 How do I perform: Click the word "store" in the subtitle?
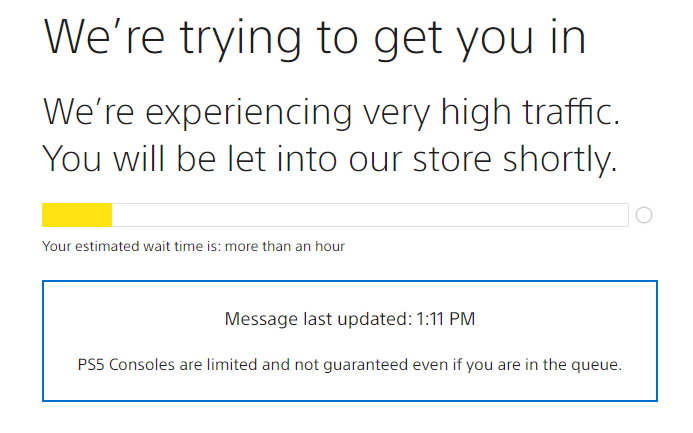pos(452,160)
